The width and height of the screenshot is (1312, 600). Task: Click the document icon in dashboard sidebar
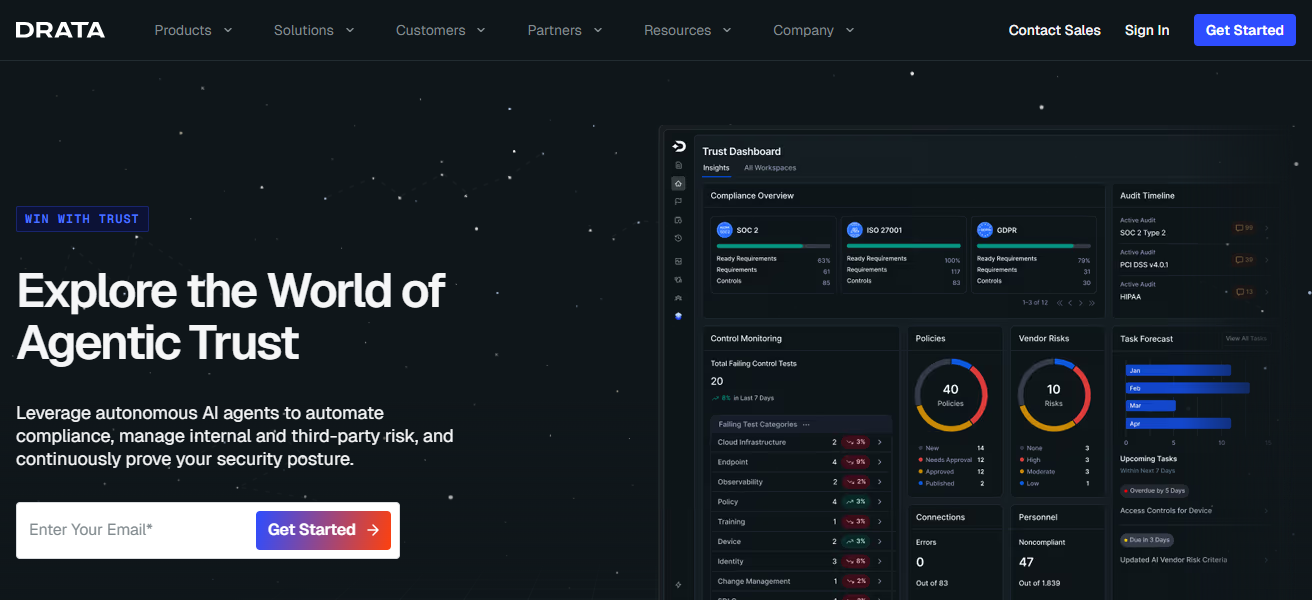pos(678,165)
